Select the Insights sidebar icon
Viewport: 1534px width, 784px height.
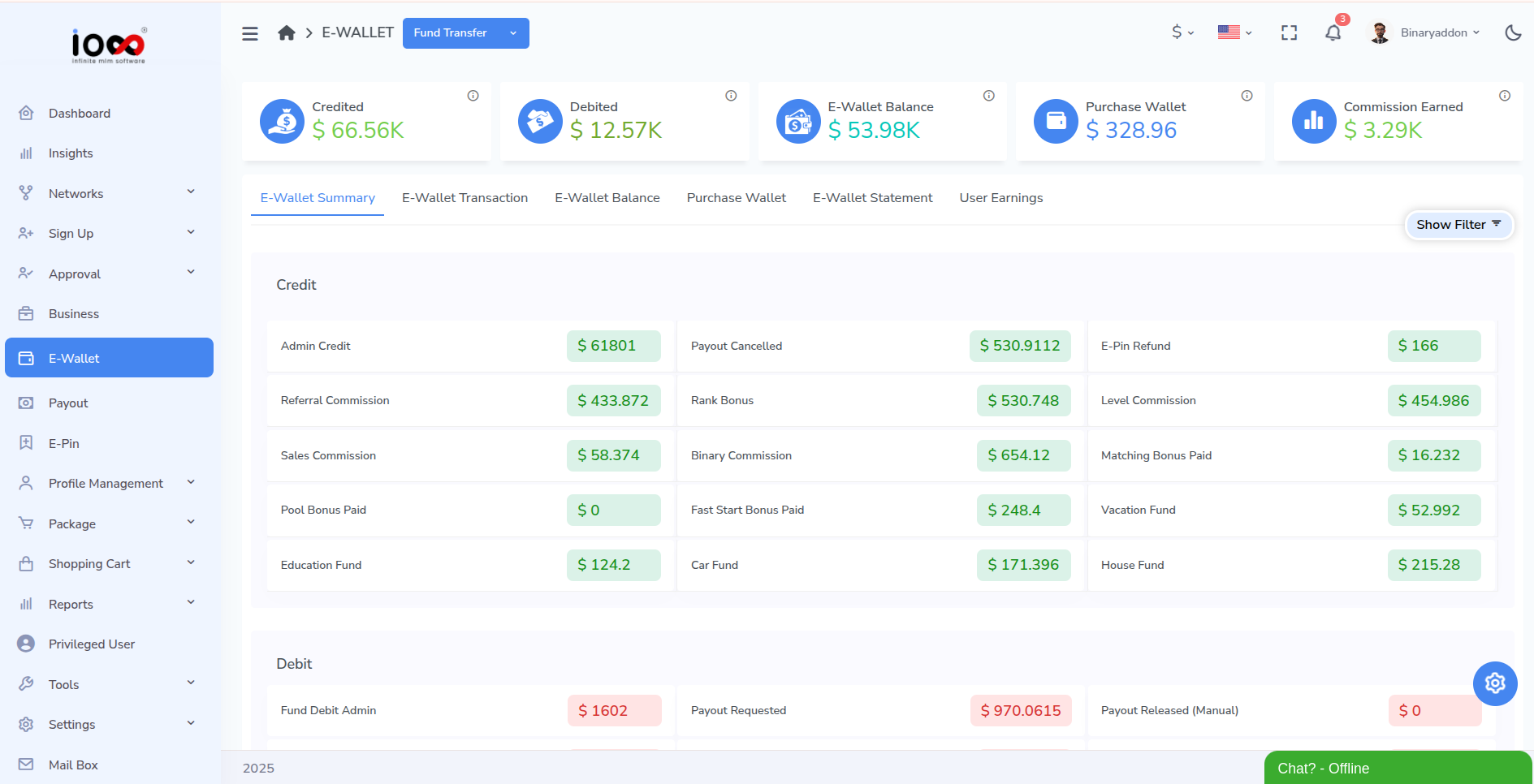(25, 153)
